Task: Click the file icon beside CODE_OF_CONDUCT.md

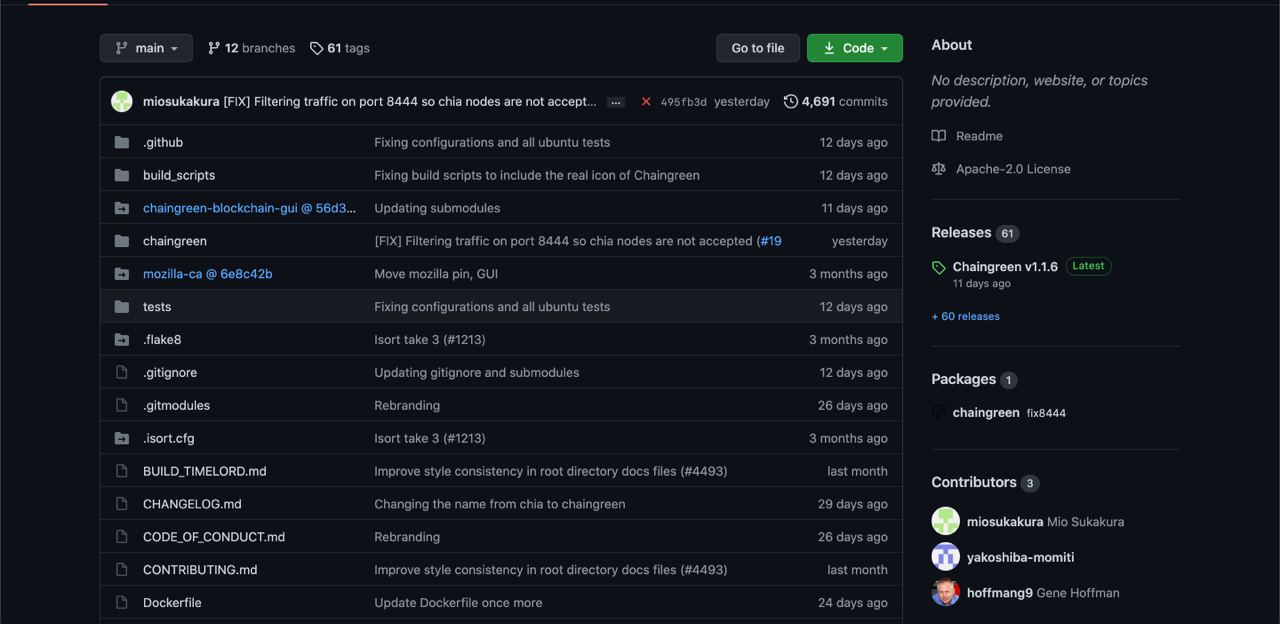Action: [x=122, y=537]
